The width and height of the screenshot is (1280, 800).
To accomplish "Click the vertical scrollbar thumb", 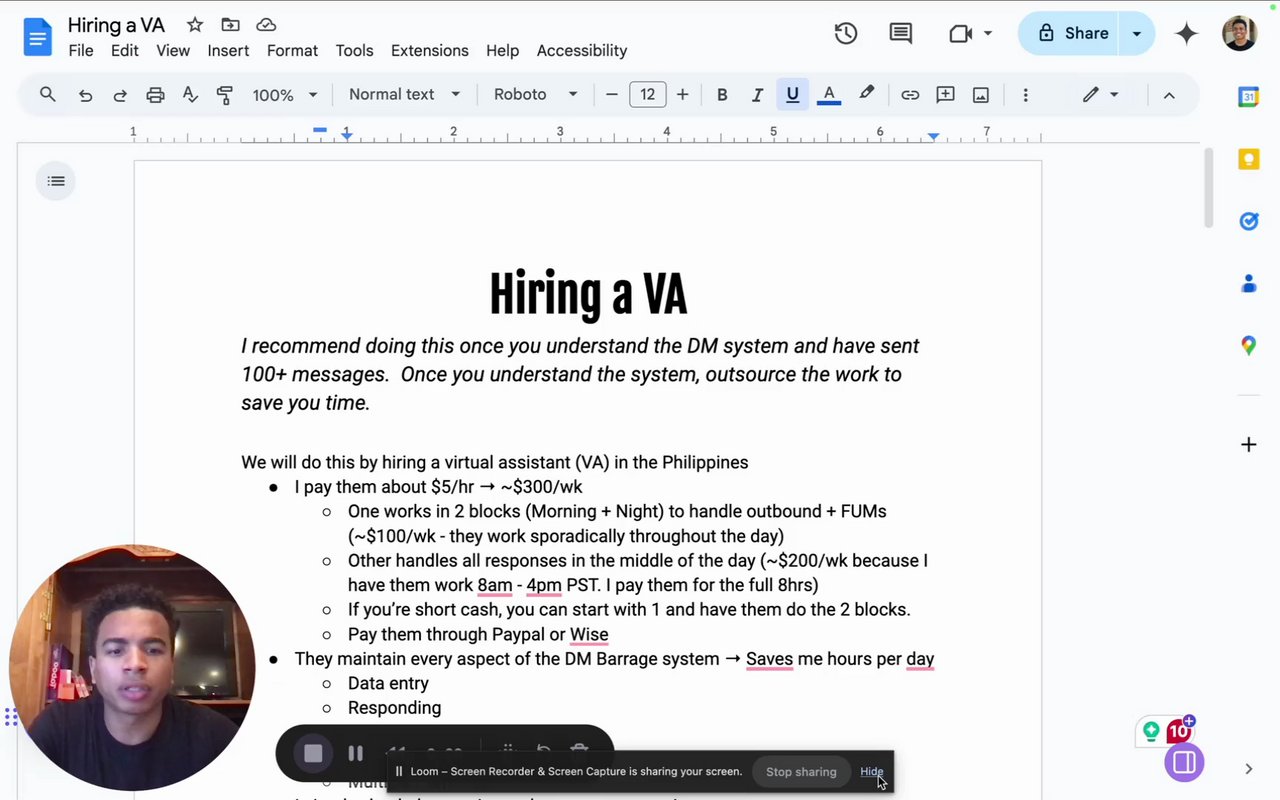I will pos(1208,187).
